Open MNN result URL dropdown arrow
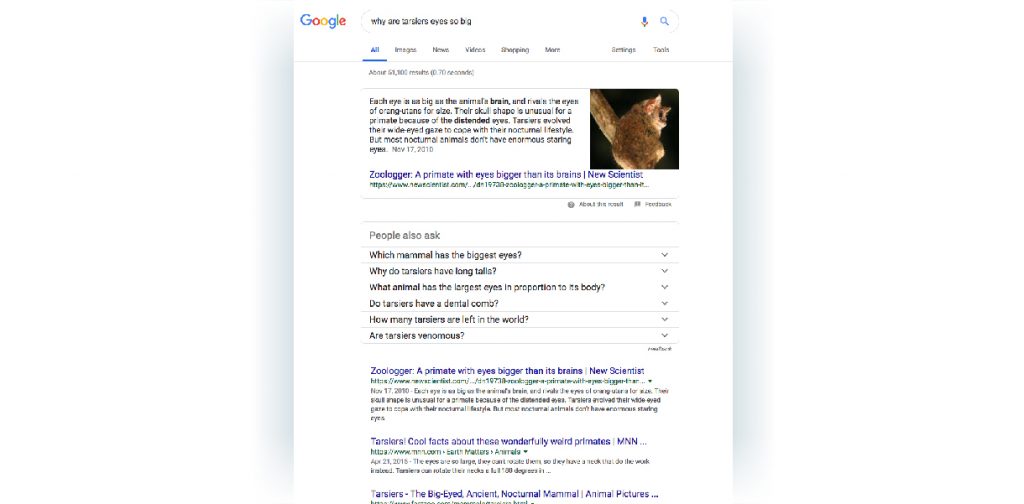Viewport: 1024px width, 504px height. 526,452
